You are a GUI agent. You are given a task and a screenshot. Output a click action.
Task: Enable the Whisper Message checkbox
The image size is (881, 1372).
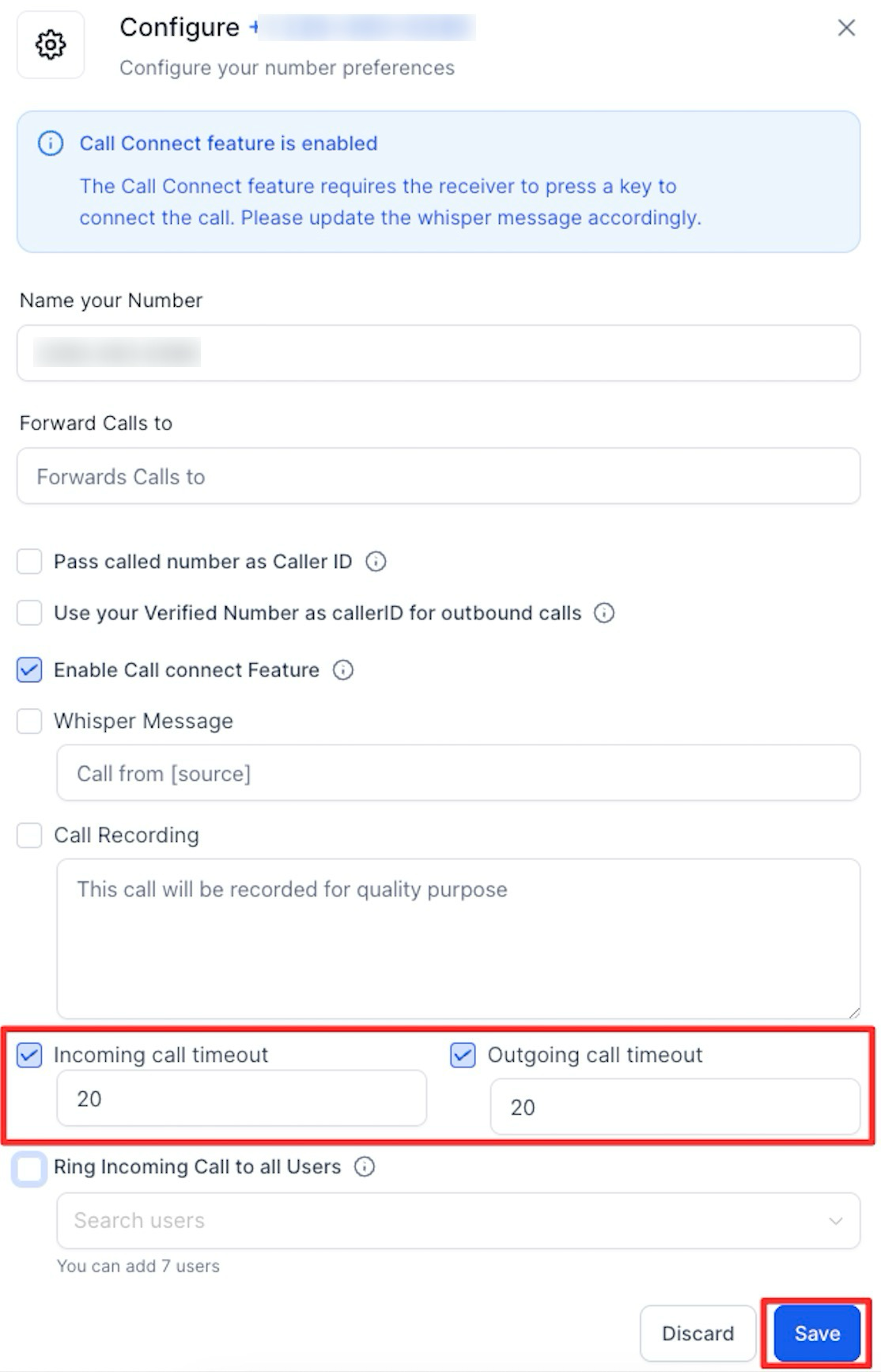pos(29,721)
